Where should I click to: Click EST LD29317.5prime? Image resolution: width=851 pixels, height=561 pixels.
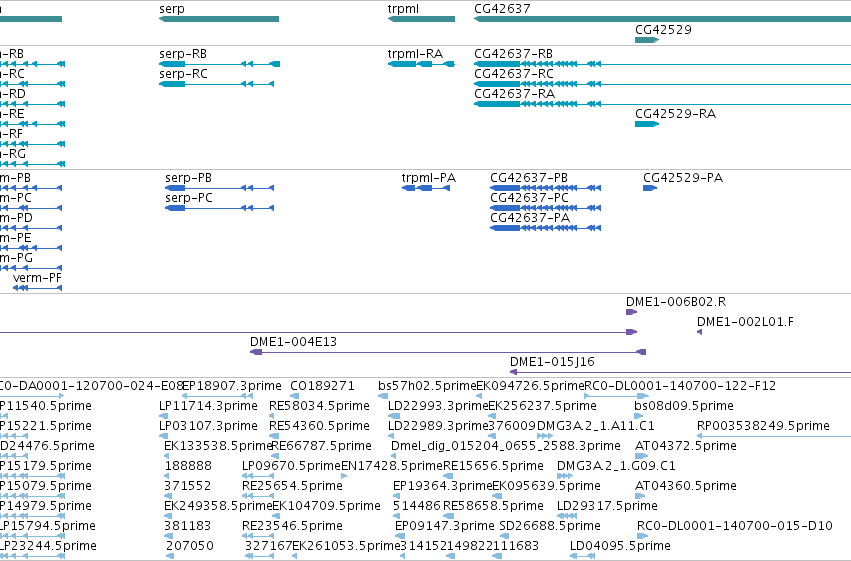(567, 517)
